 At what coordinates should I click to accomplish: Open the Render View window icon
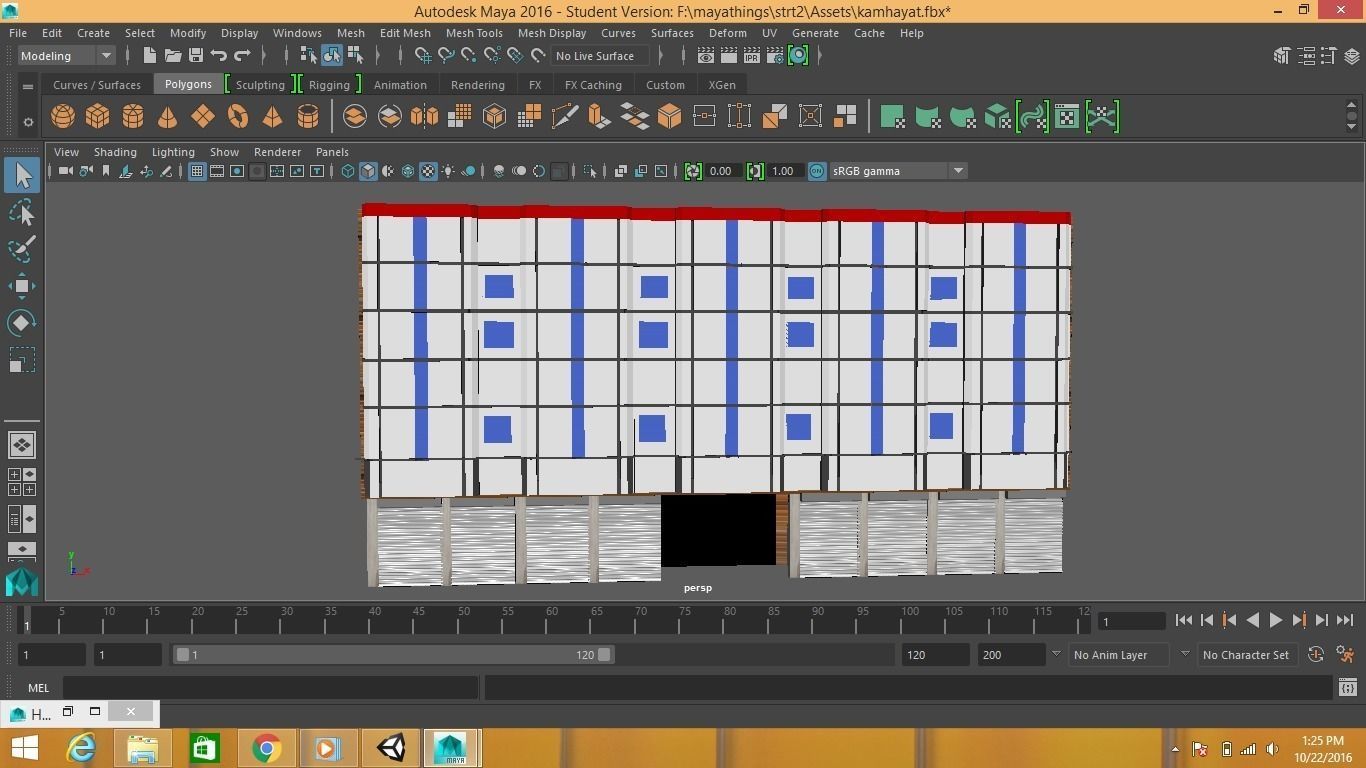pos(706,56)
